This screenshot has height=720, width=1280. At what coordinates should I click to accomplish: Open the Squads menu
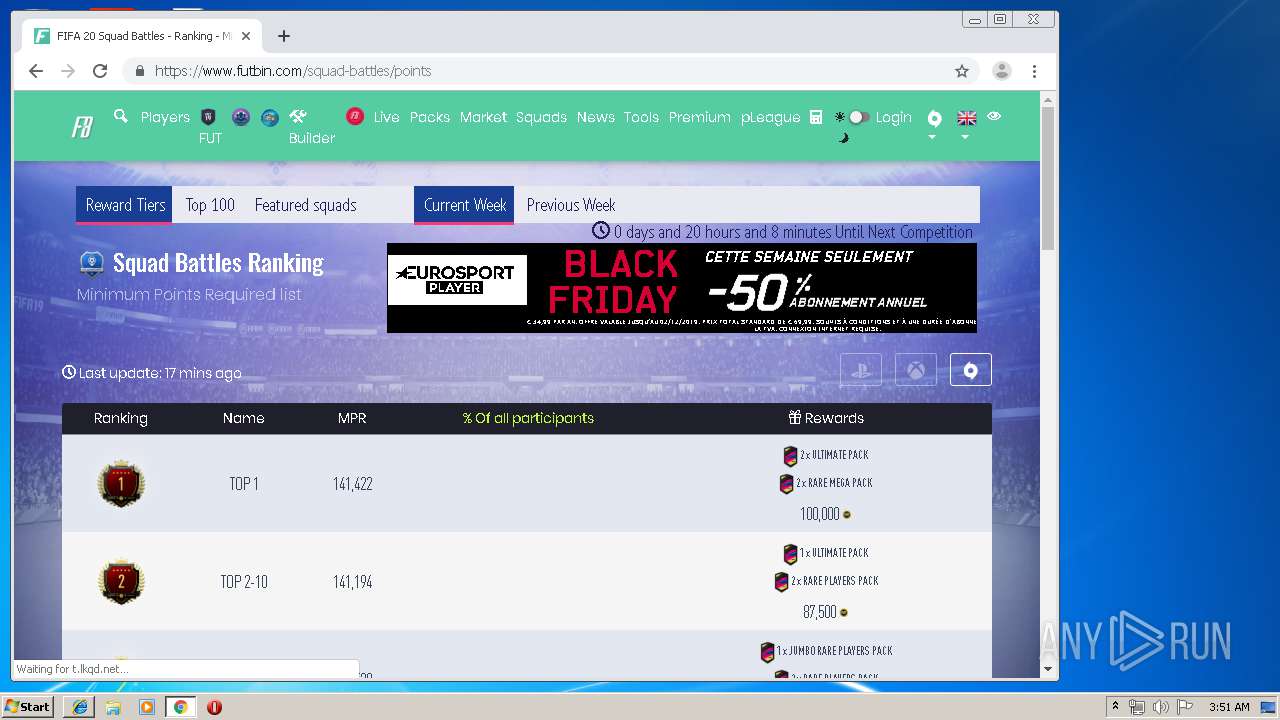pyautogui.click(x=541, y=117)
